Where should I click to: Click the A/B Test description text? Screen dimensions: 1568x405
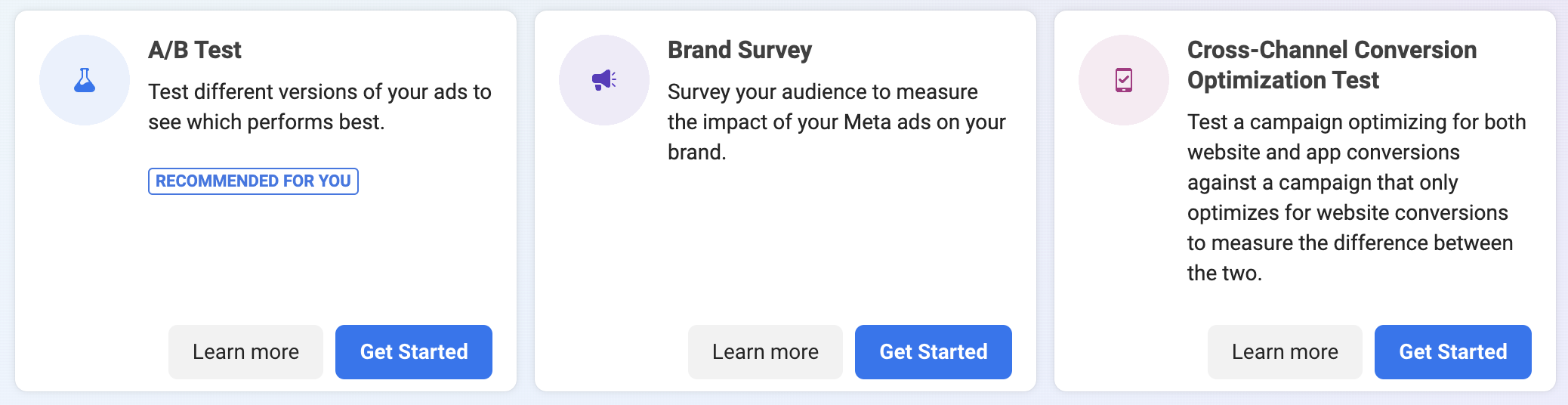click(319, 107)
